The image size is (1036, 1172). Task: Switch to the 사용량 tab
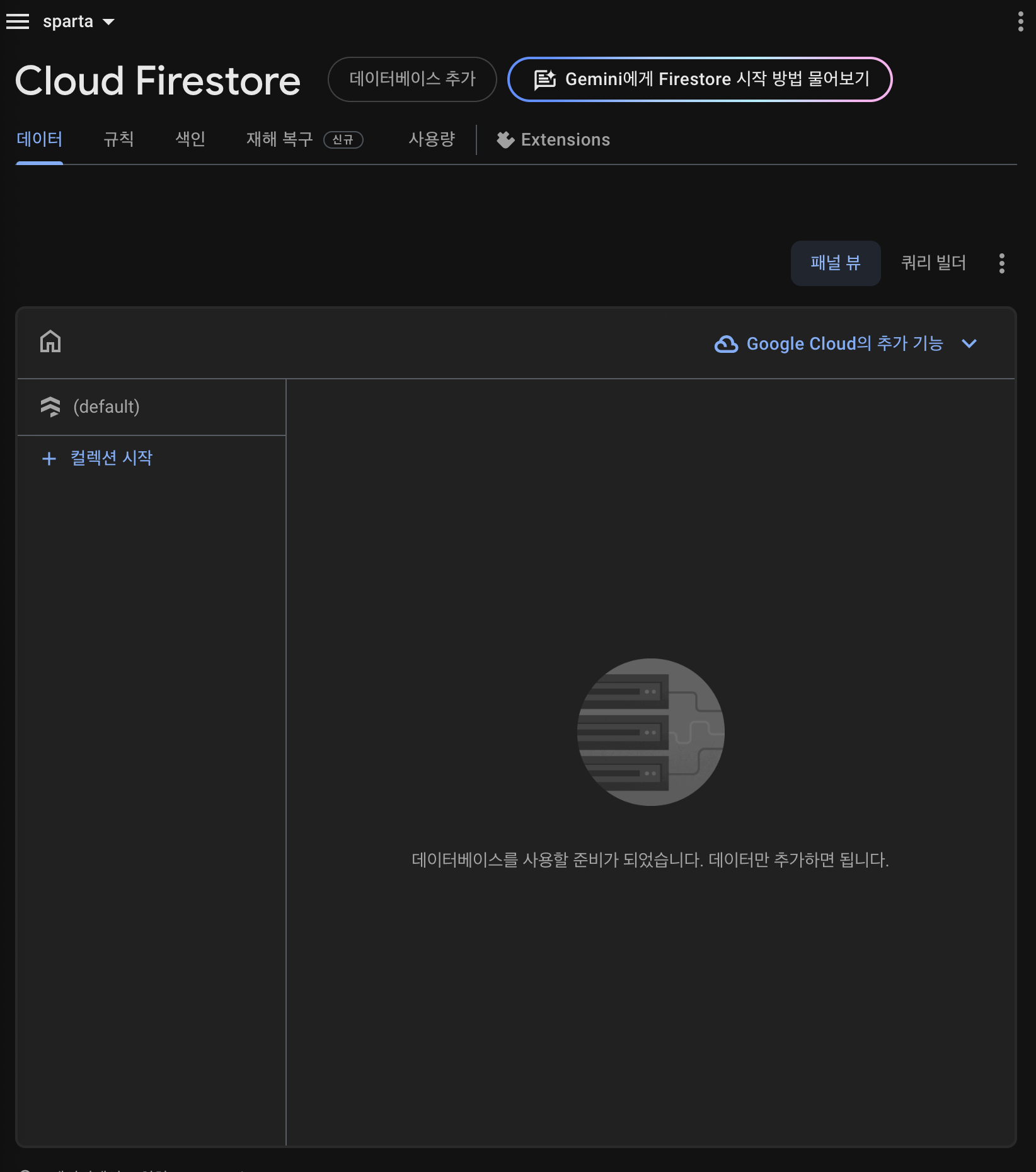point(432,139)
